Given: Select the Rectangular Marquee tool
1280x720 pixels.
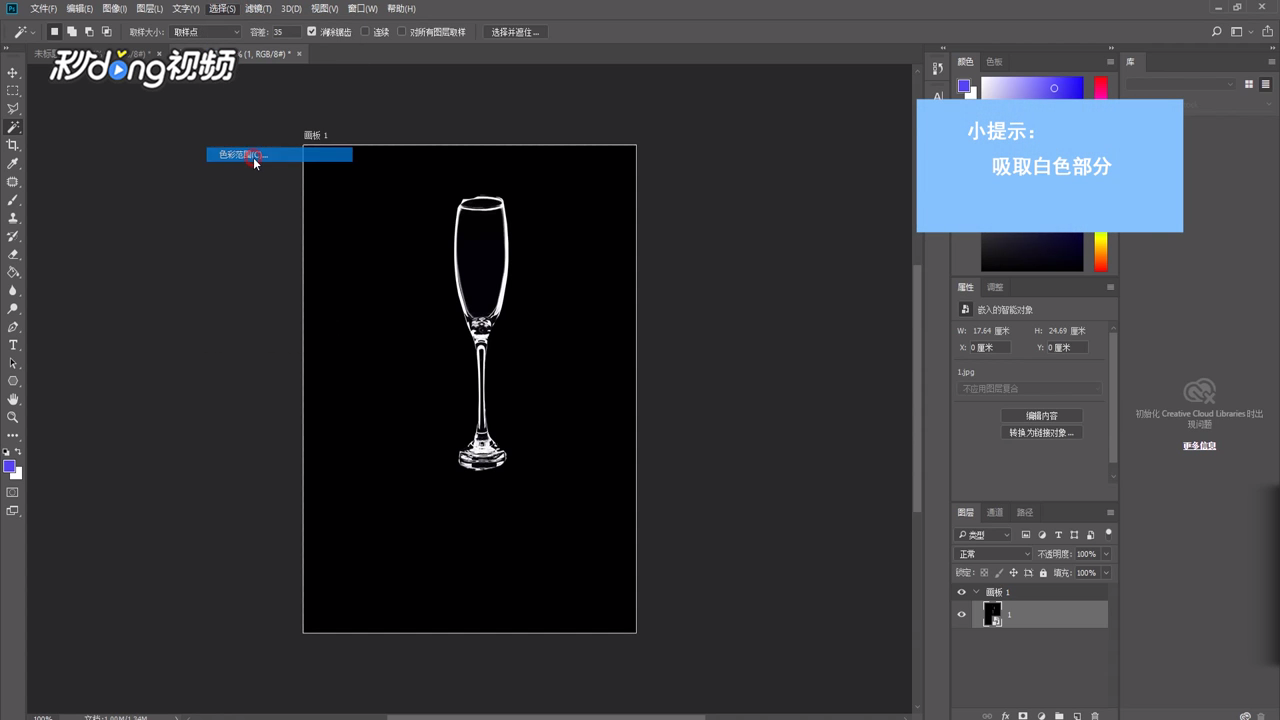Looking at the screenshot, I should coord(13,91).
